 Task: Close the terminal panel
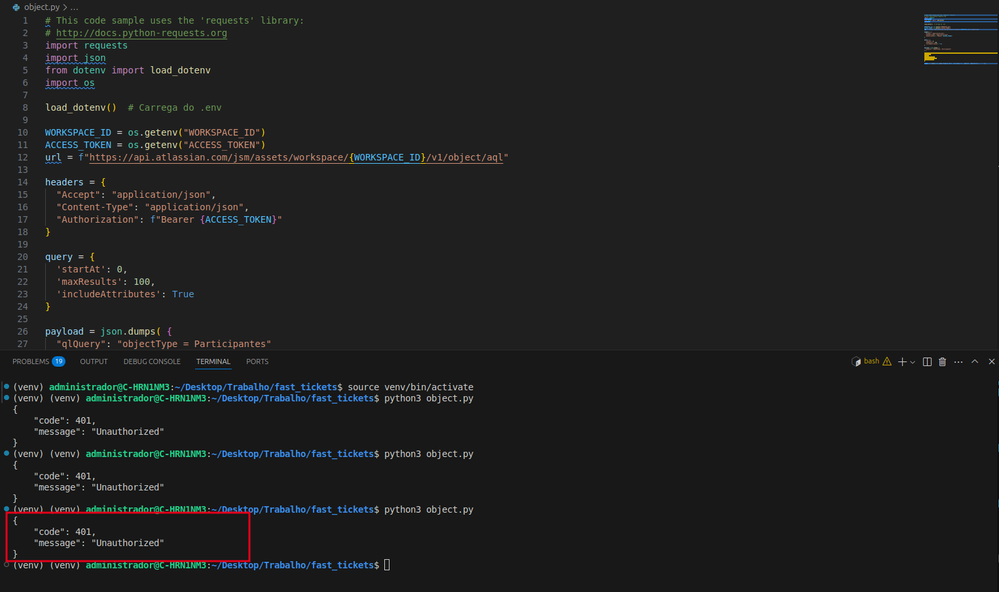click(x=991, y=361)
